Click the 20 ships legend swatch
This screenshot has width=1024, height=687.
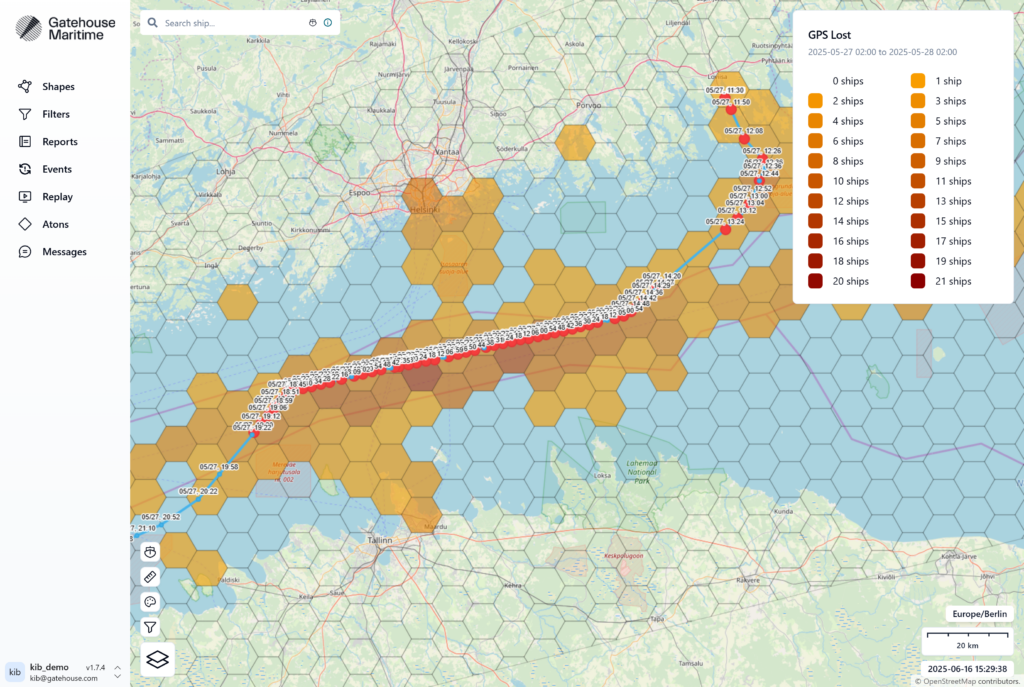pyautogui.click(x=815, y=281)
